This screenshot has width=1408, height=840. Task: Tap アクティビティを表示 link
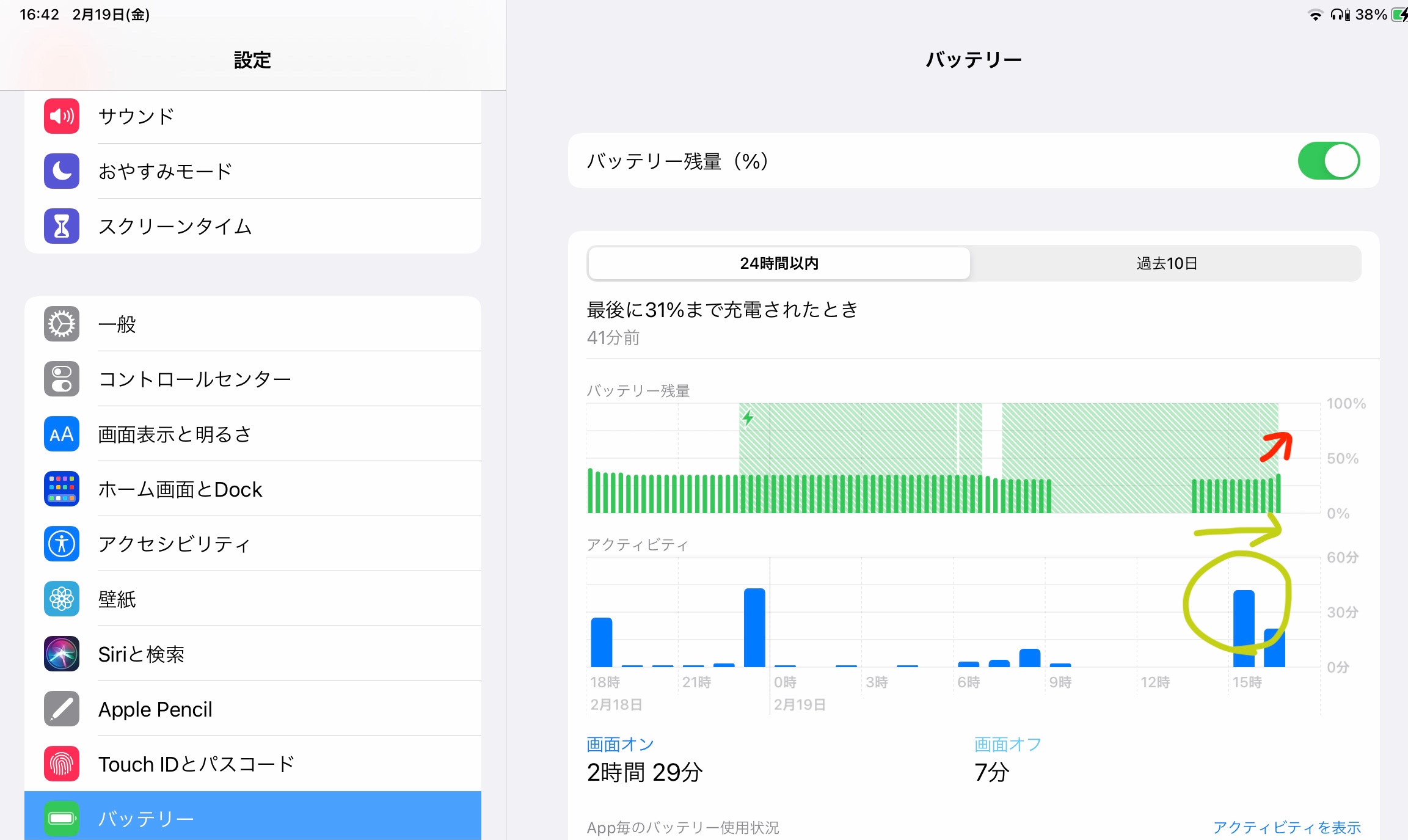(x=1286, y=827)
